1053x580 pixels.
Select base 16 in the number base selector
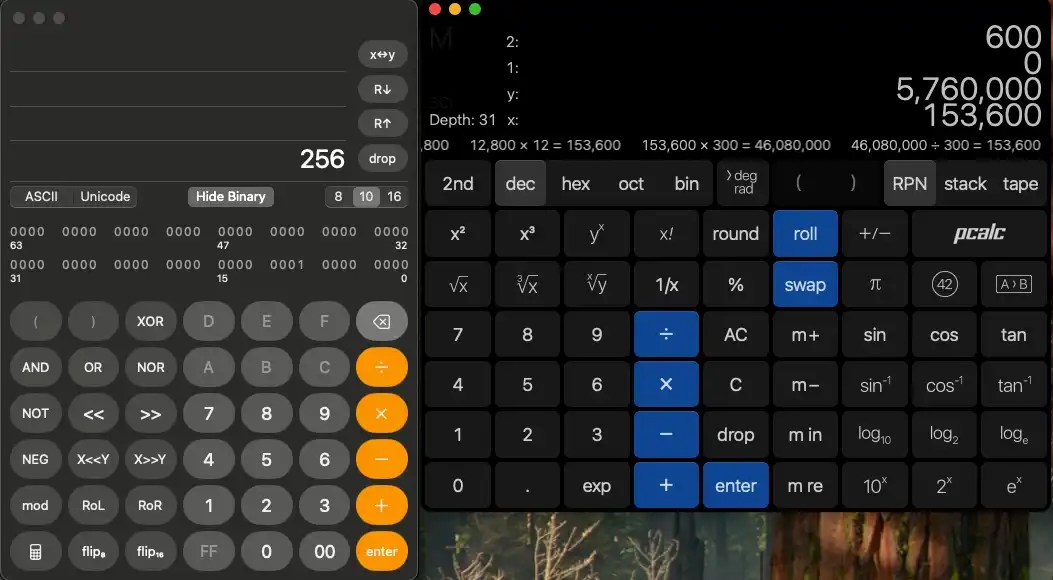pos(394,197)
